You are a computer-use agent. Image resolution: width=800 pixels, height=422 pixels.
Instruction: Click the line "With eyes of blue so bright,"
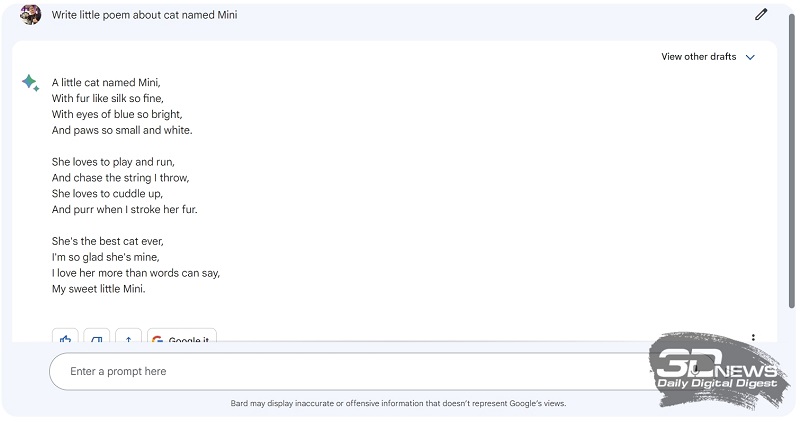pos(117,114)
